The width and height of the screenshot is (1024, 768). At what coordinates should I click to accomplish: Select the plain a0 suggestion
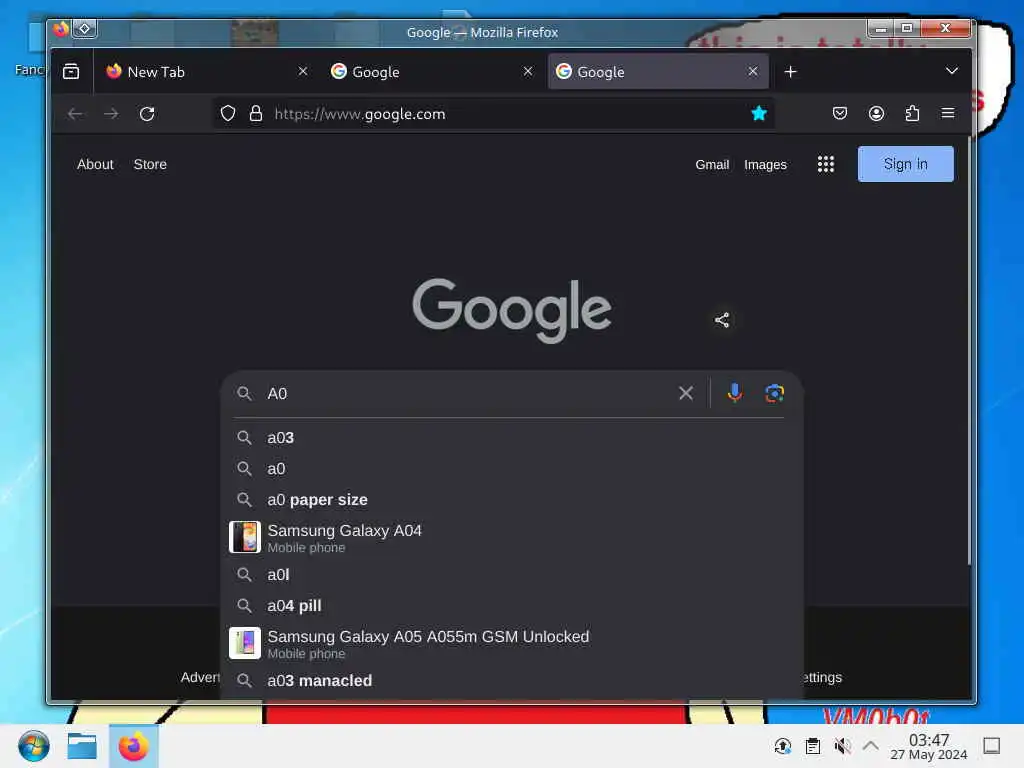[x=512, y=469]
